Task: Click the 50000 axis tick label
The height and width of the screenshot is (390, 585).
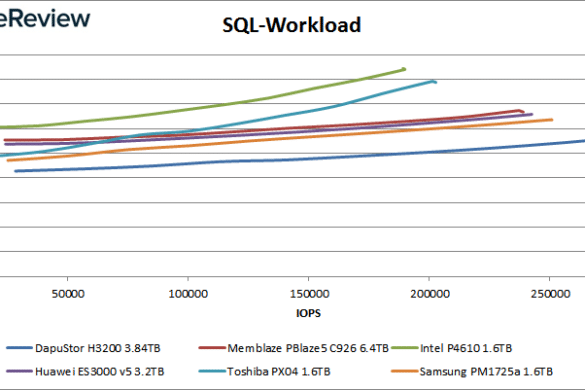Action: pyautogui.click(x=68, y=294)
